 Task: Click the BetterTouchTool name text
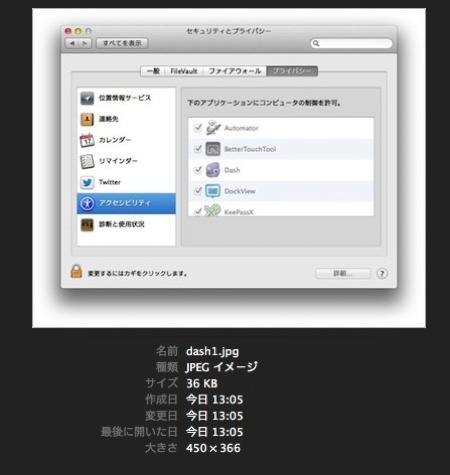[250, 149]
